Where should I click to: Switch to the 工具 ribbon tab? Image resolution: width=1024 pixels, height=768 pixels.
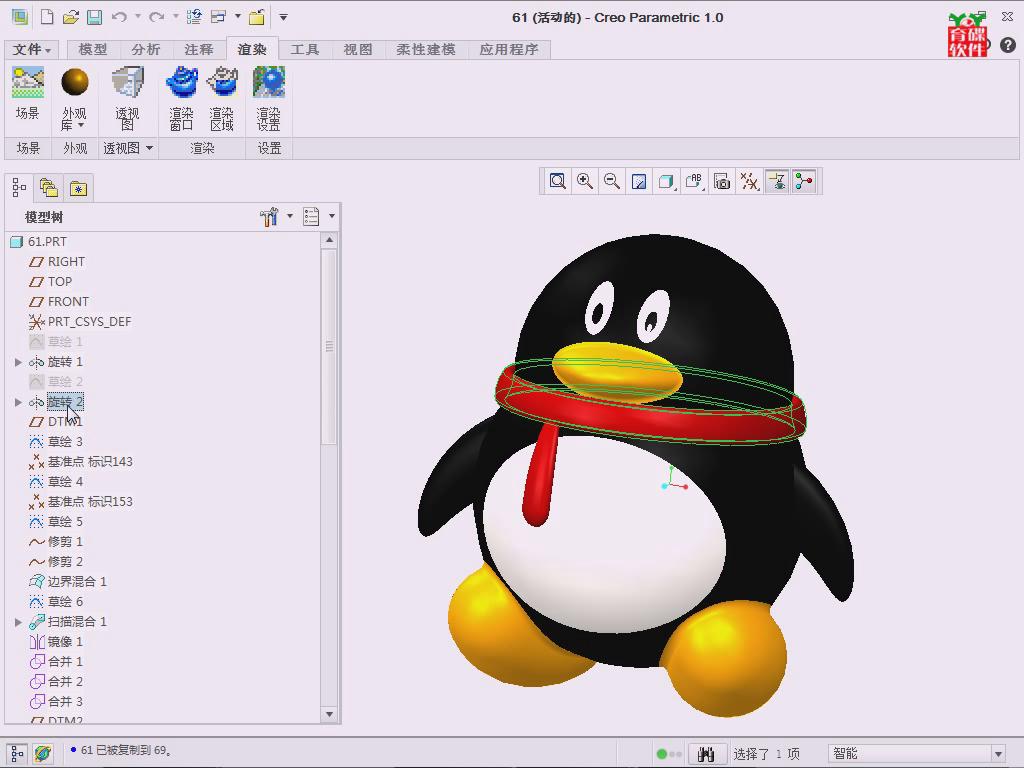pos(305,50)
